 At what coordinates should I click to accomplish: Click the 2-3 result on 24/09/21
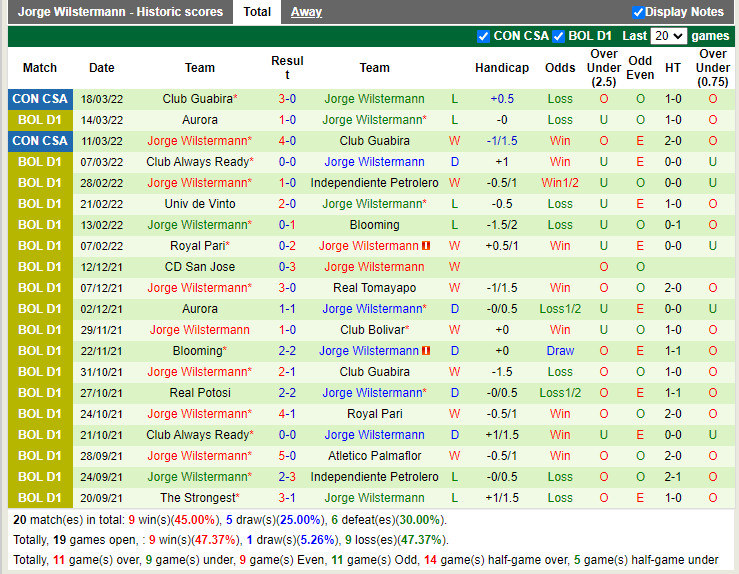287,477
